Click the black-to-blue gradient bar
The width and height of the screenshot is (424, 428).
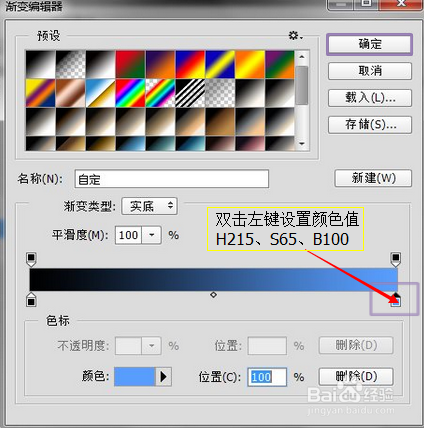tap(213, 279)
